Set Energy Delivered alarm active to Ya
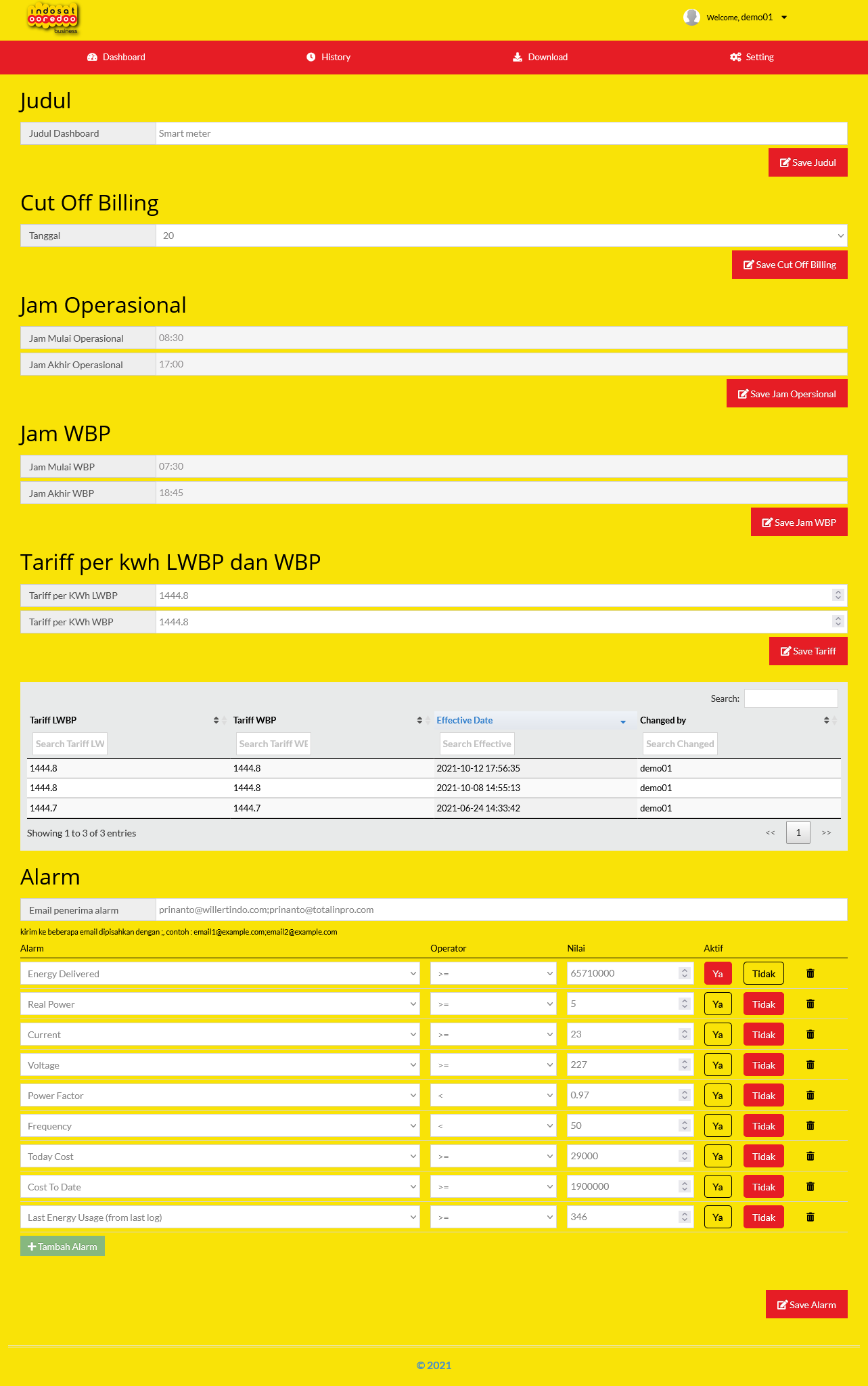This screenshot has height=1386, width=868. tap(718, 974)
